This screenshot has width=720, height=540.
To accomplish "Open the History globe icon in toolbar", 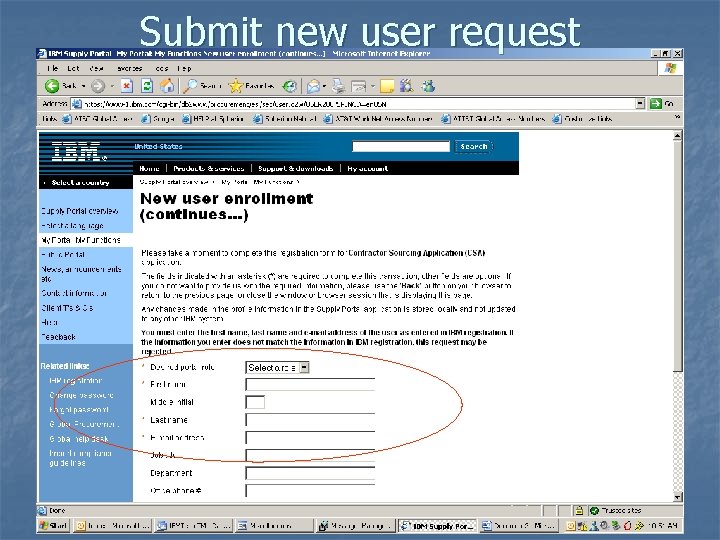I will (289, 86).
